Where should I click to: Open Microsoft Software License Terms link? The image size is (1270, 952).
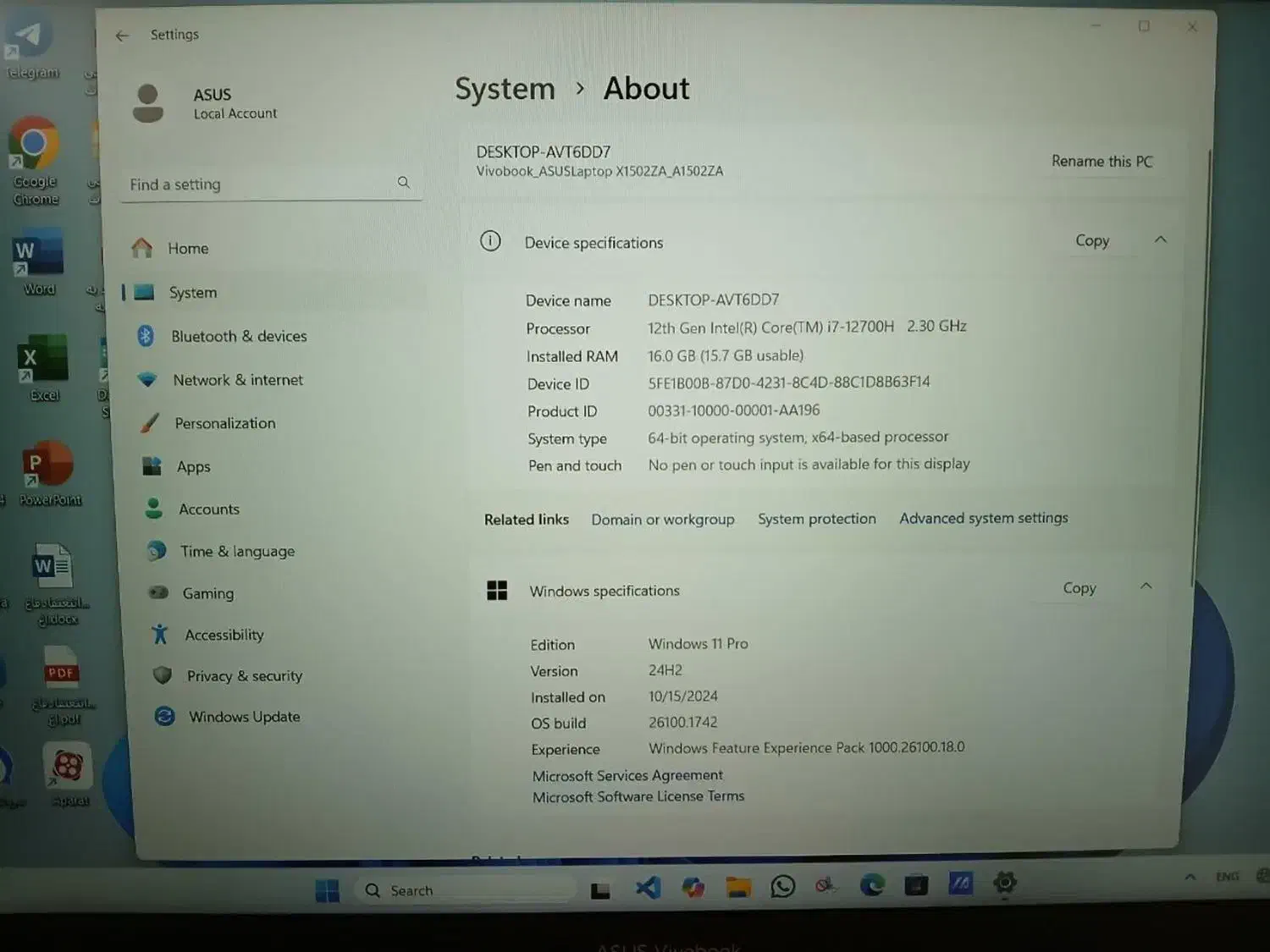pyautogui.click(x=638, y=796)
